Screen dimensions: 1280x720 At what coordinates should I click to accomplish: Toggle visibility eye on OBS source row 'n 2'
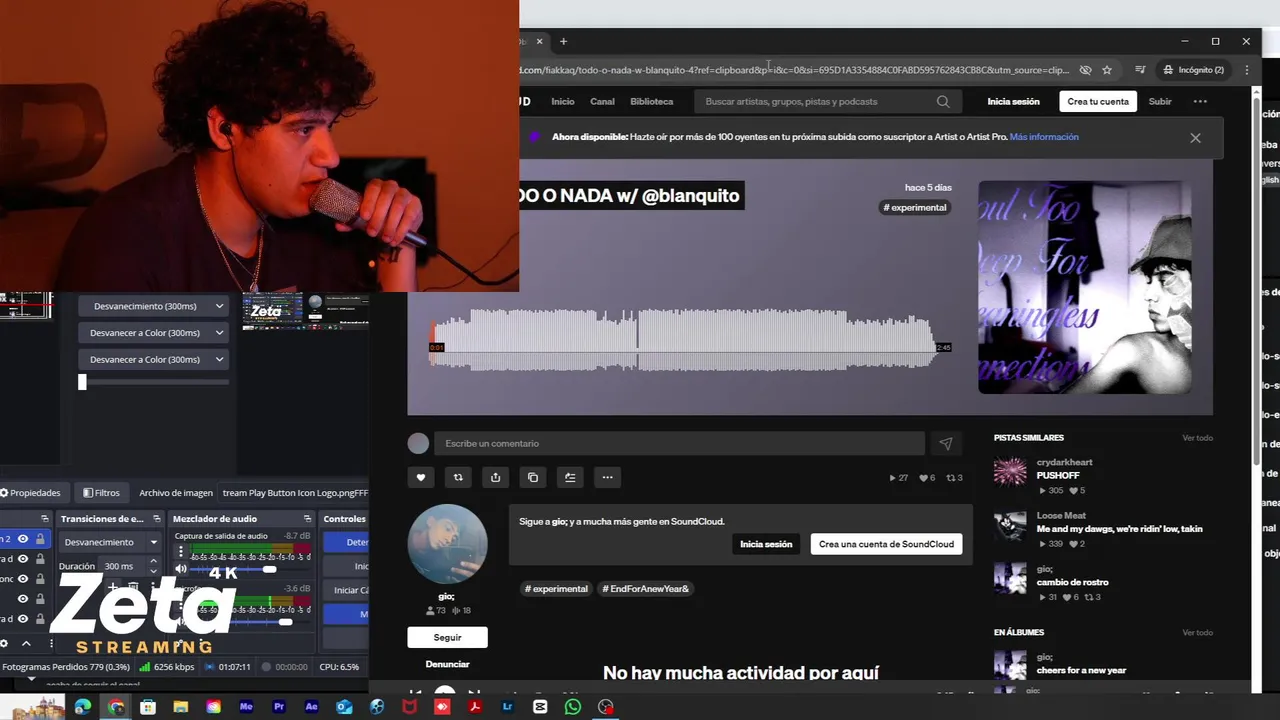click(x=23, y=539)
